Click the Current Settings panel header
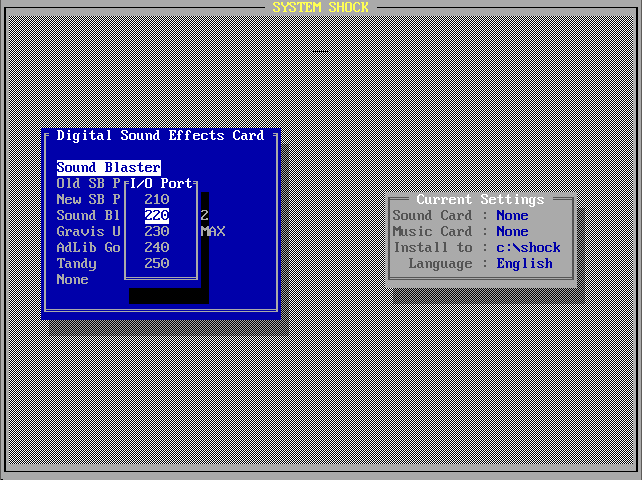Screen dimensions: 642x480 pos(480,199)
